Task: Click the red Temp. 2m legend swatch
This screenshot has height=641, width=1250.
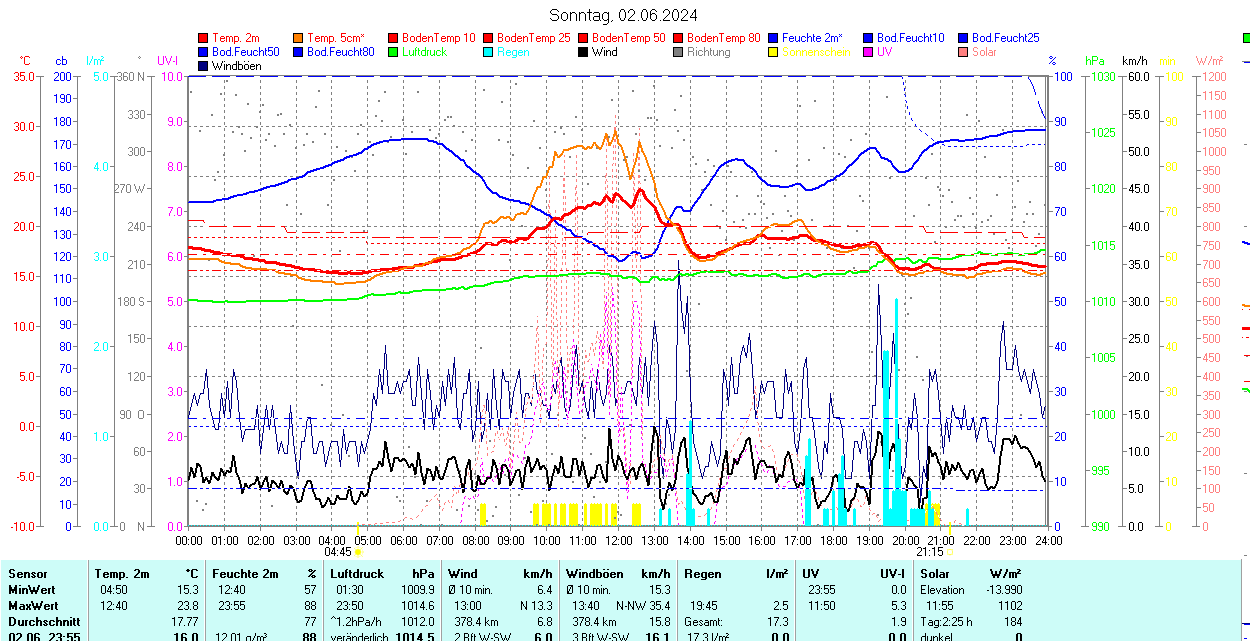Action: [x=204, y=38]
